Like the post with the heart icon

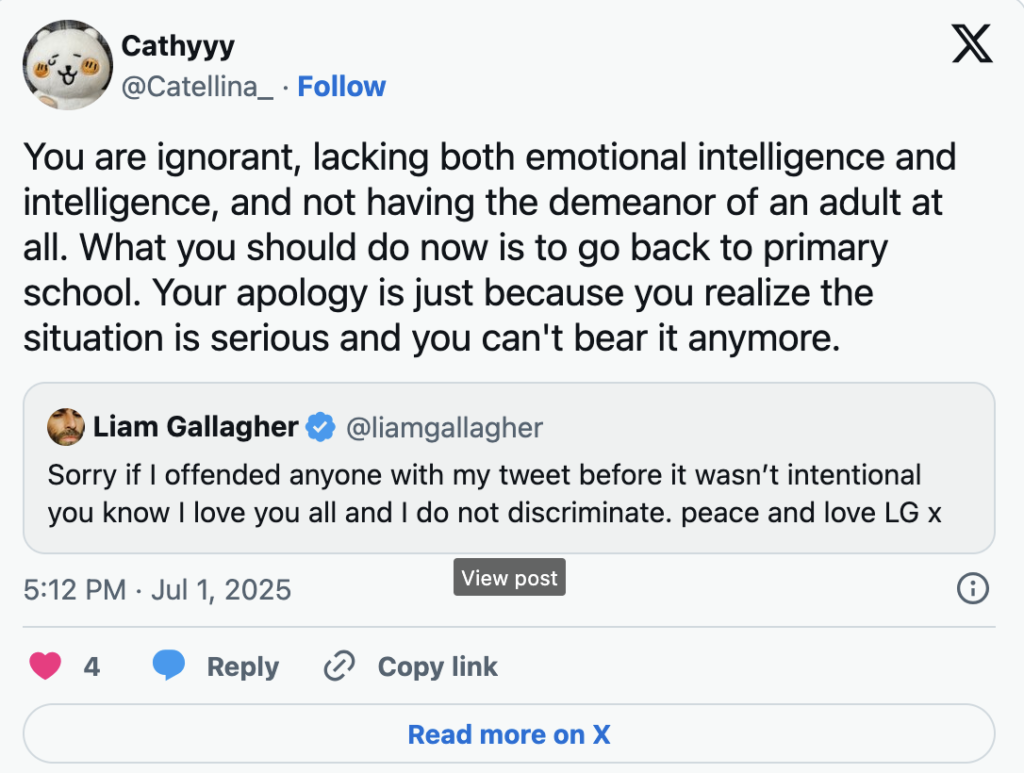(x=45, y=666)
